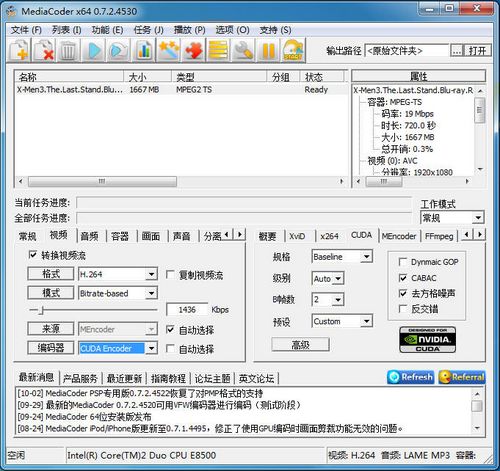Click the magic wand wizard icon
500x471 pixels.
(x=169, y=51)
